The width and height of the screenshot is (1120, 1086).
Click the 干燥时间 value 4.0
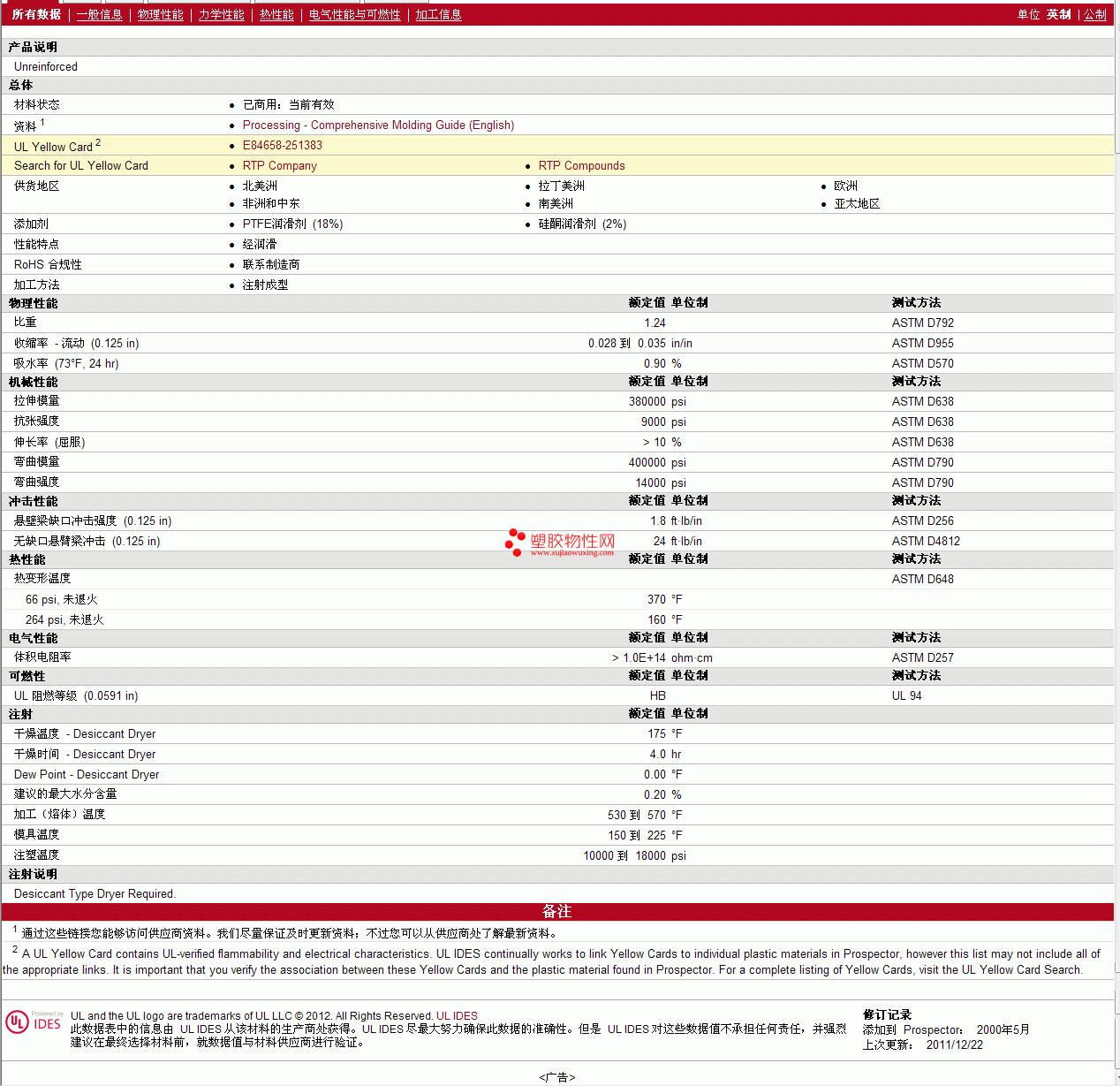(658, 755)
